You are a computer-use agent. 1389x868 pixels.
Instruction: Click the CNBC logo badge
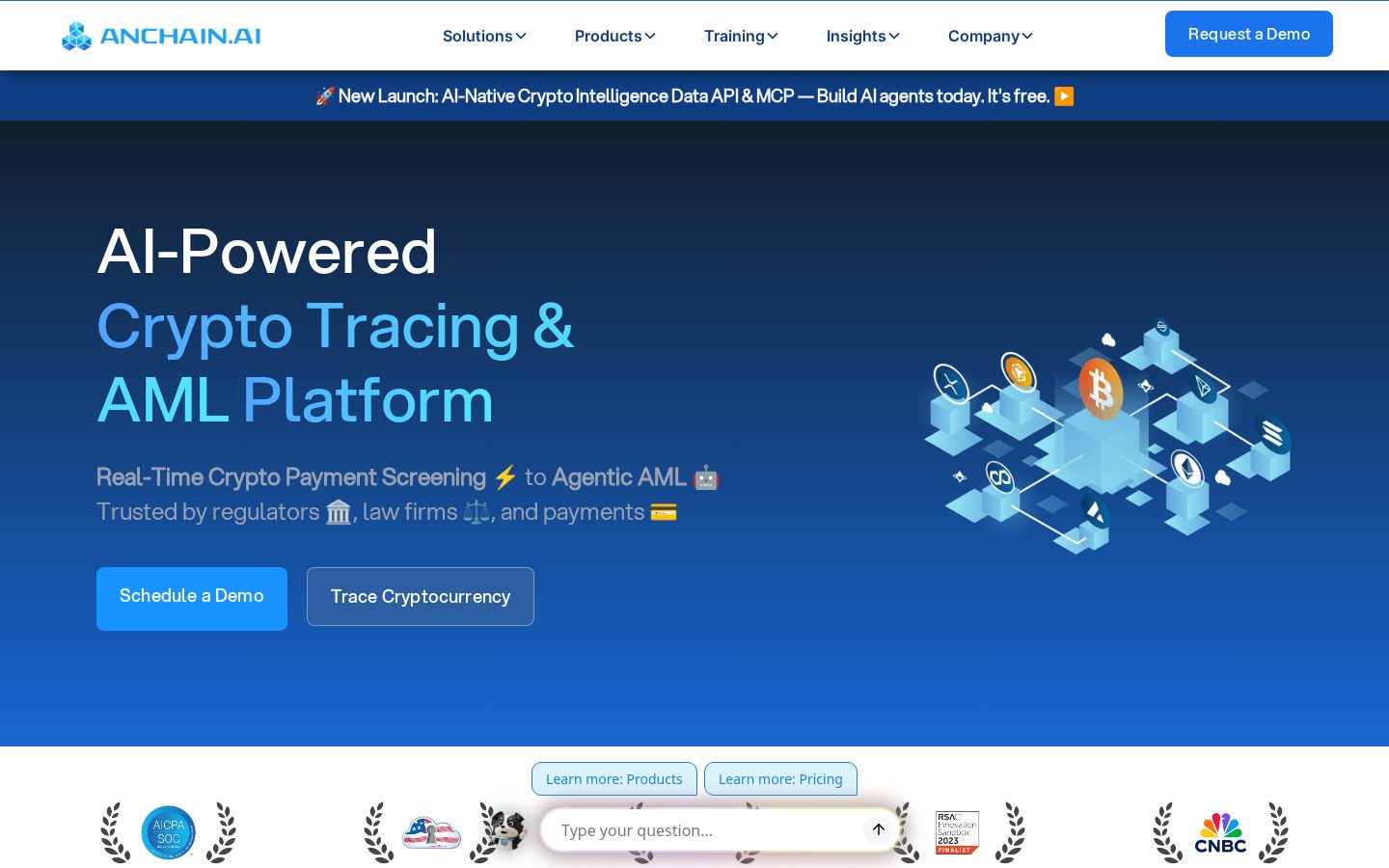pyautogui.click(x=1220, y=833)
